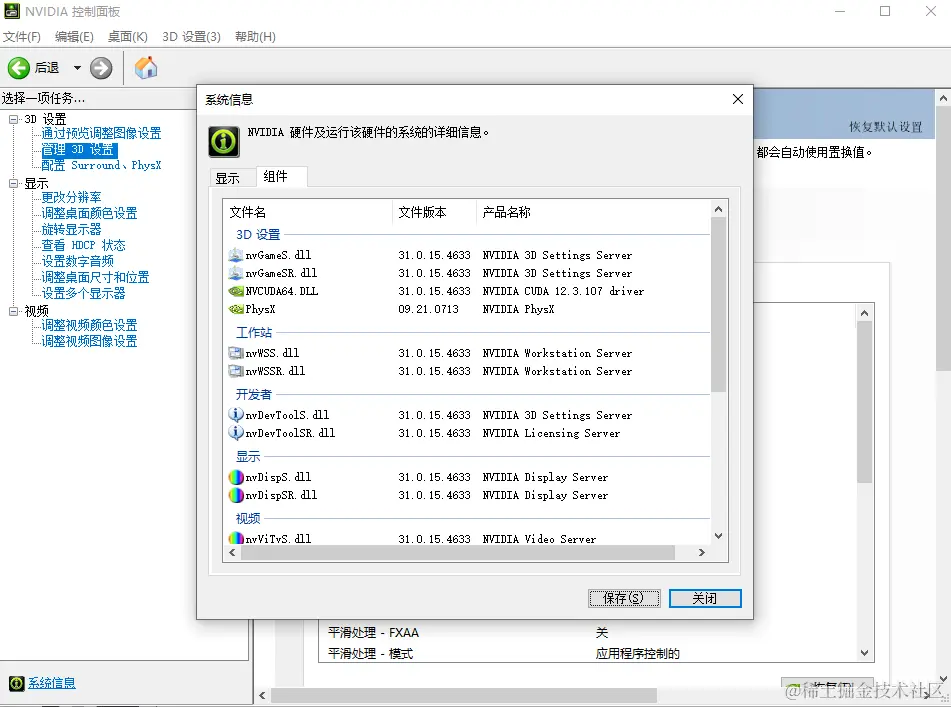The height and width of the screenshot is (707, 951).
Task: Click the component list scroll right arrow
Action: point(702,552)
